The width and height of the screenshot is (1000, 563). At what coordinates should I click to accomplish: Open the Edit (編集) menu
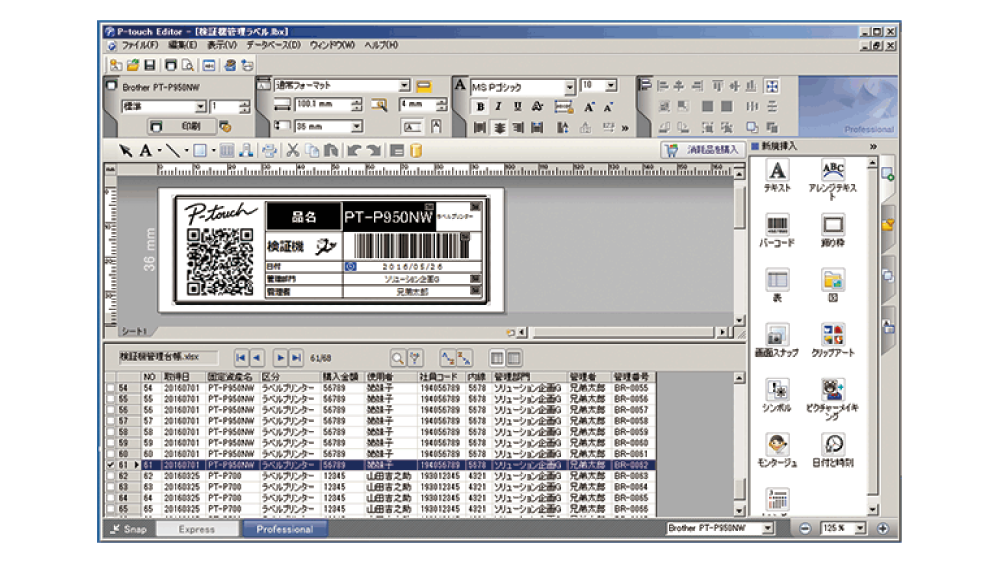pos(182,45)
